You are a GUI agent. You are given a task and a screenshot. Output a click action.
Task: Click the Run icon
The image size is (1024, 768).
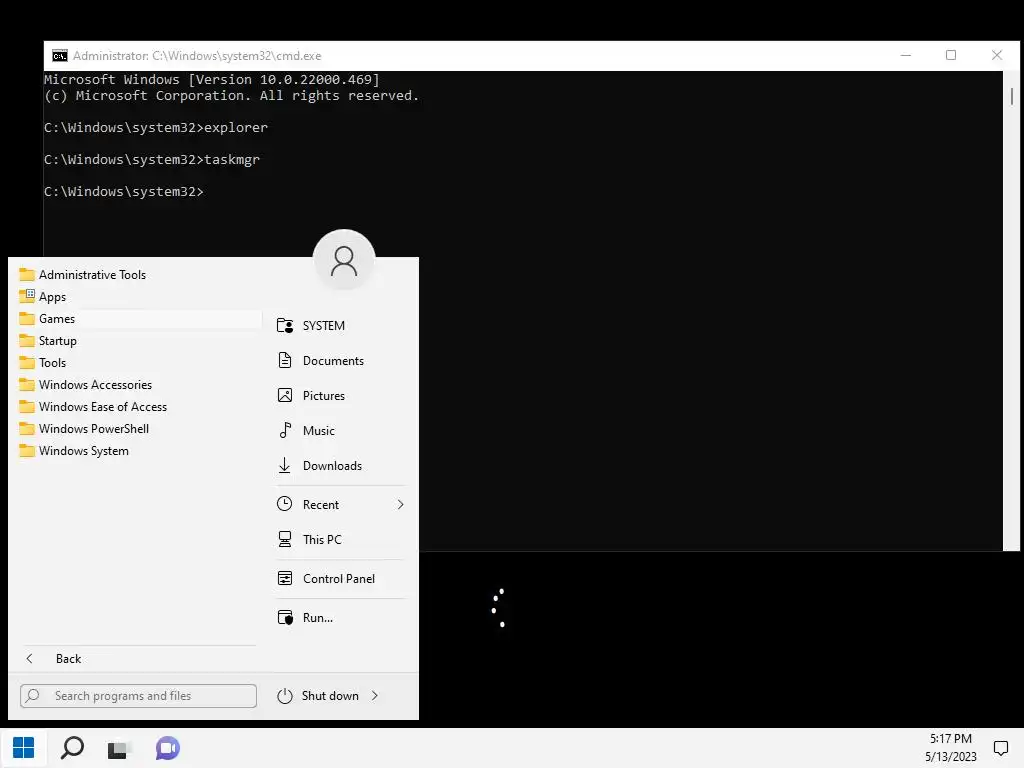285,617
